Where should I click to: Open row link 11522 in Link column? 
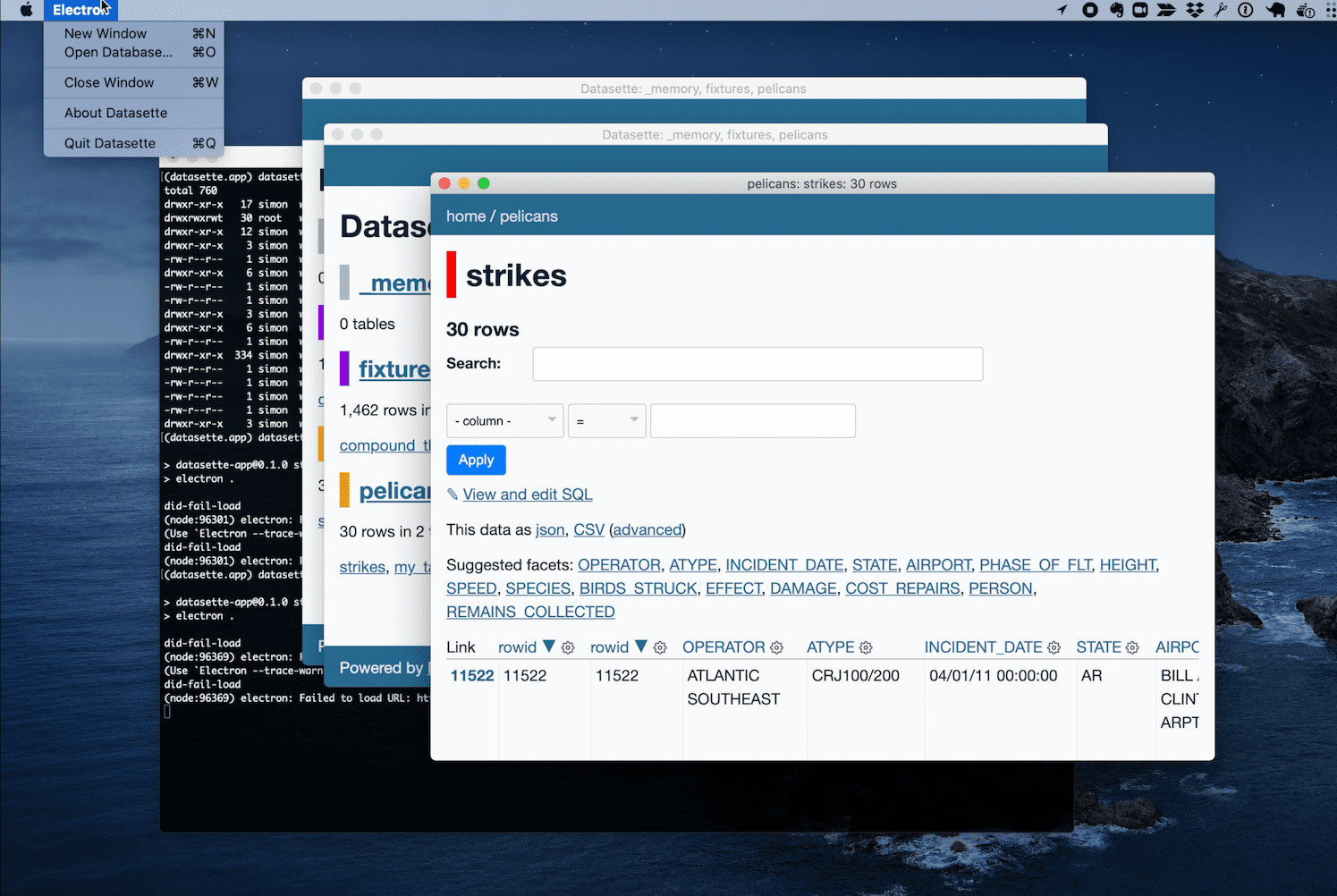[x=471, y=676]
